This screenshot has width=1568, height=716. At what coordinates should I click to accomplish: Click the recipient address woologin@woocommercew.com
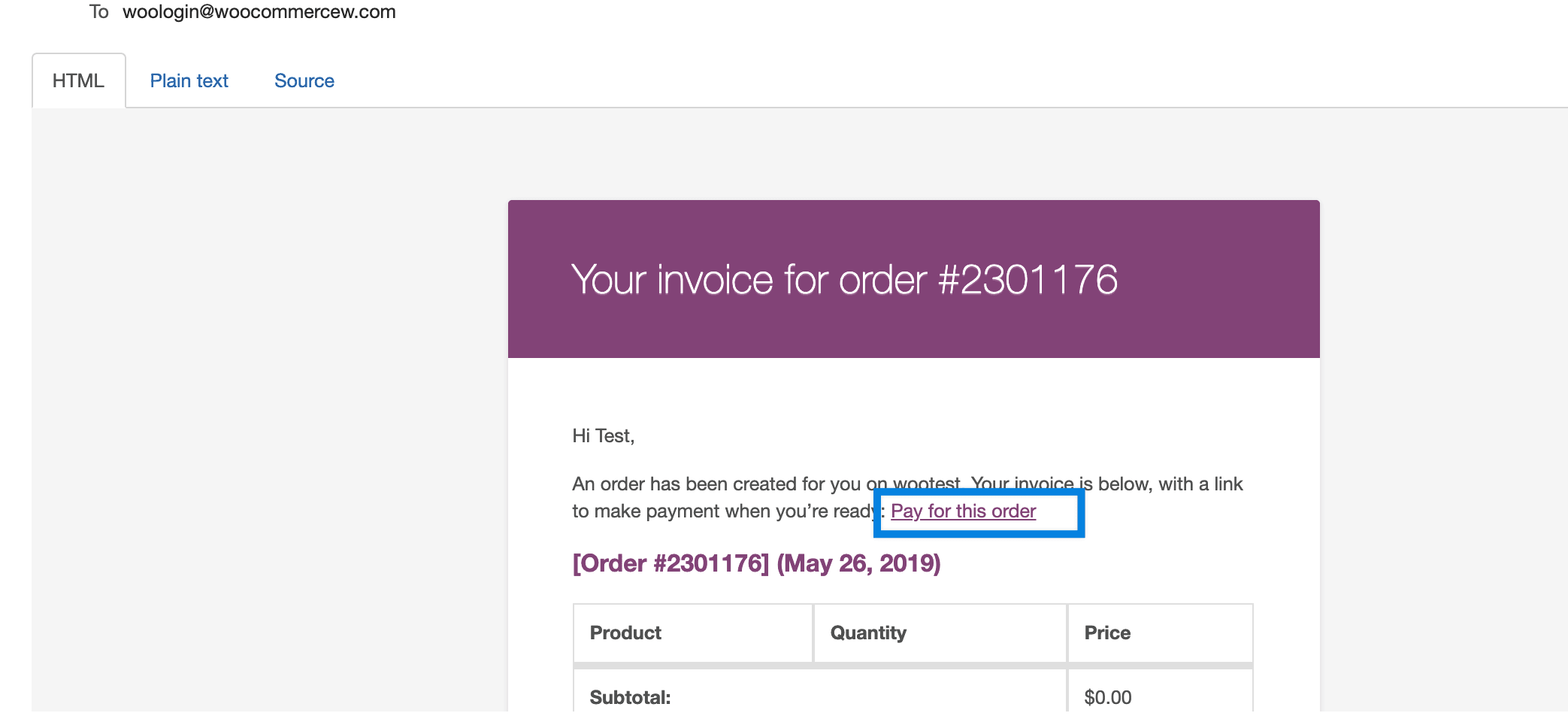tap(259, 12)
